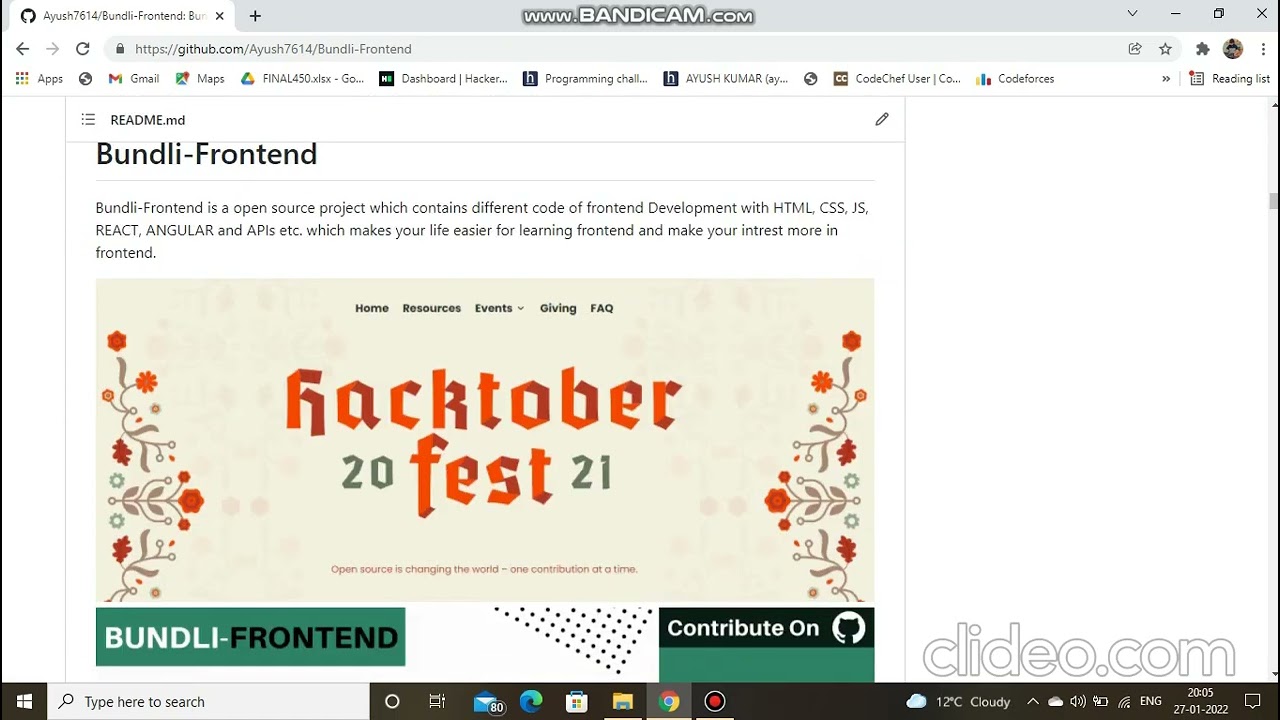Open the Gmail bookmark

134,78
